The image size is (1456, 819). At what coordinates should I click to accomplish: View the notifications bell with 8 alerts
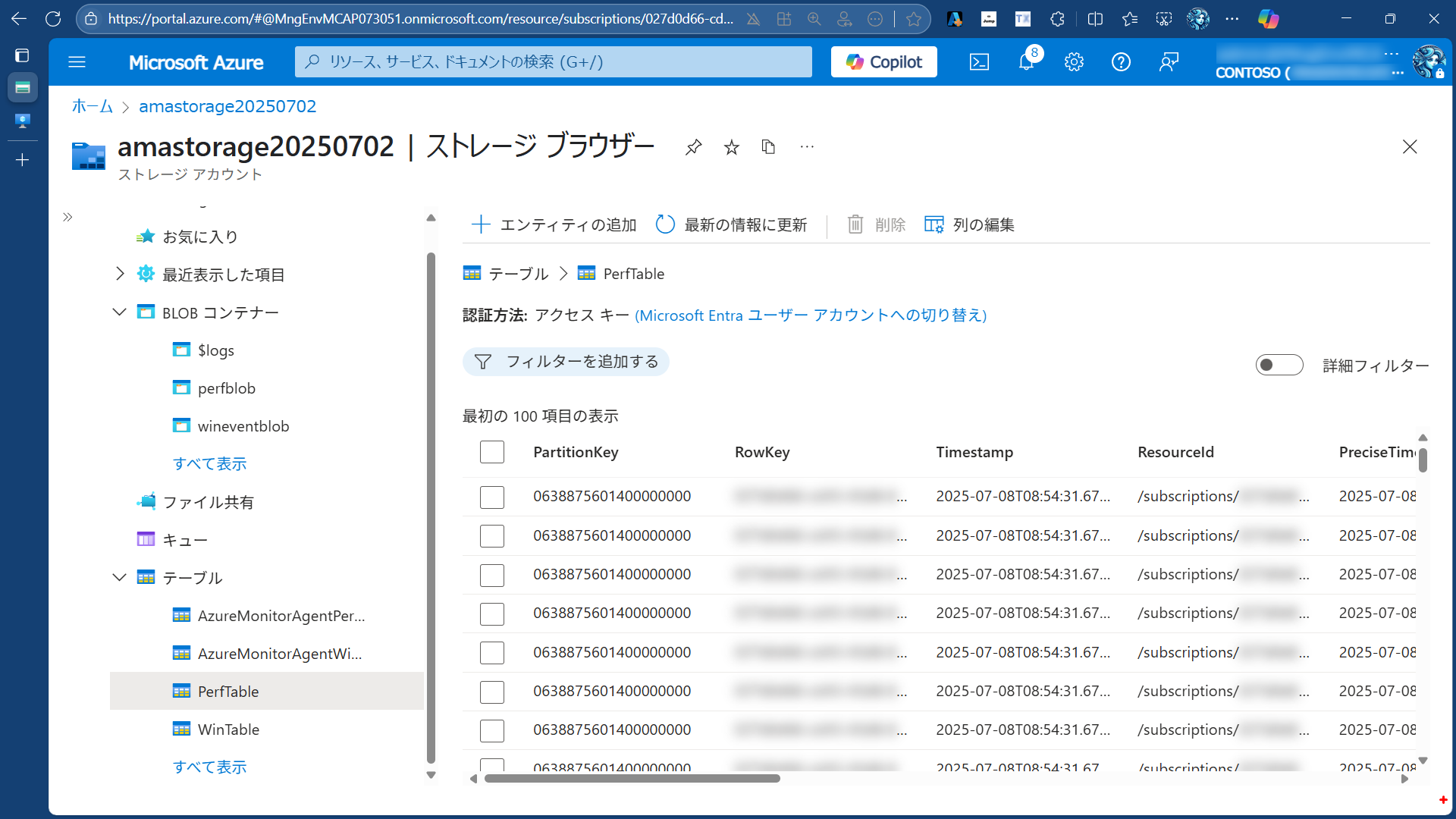pos(1026,62)
